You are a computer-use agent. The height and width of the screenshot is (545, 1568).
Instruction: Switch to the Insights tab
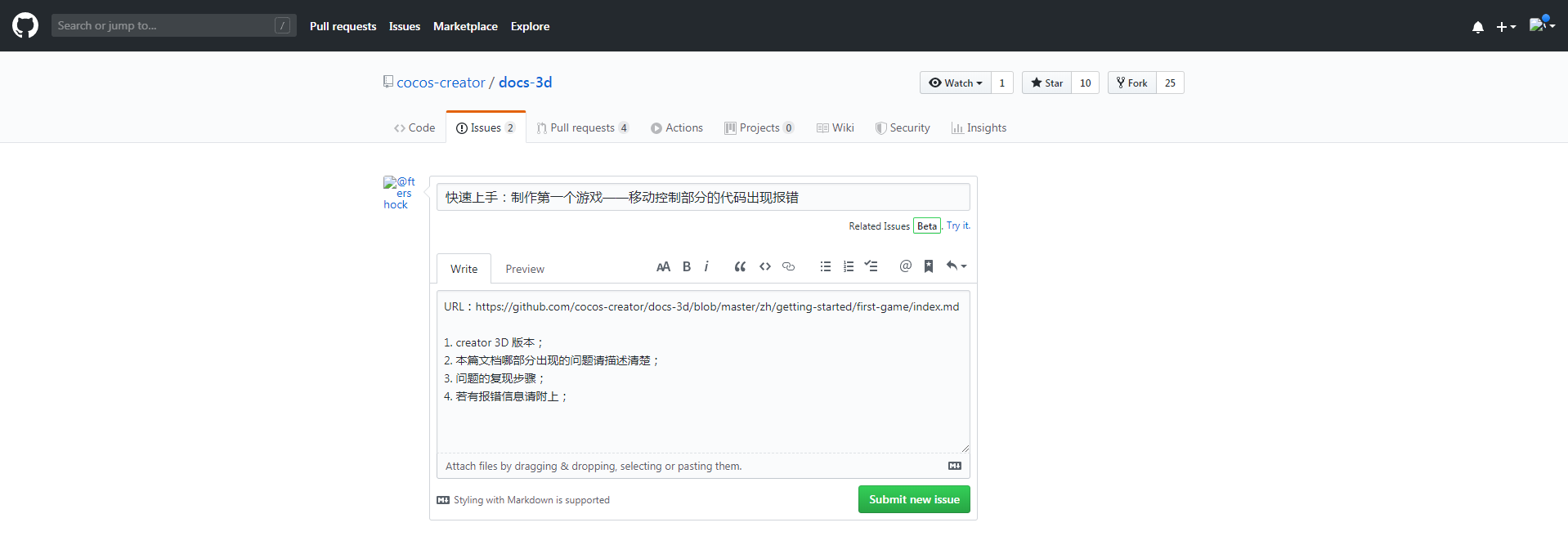(x=979, y=127)
